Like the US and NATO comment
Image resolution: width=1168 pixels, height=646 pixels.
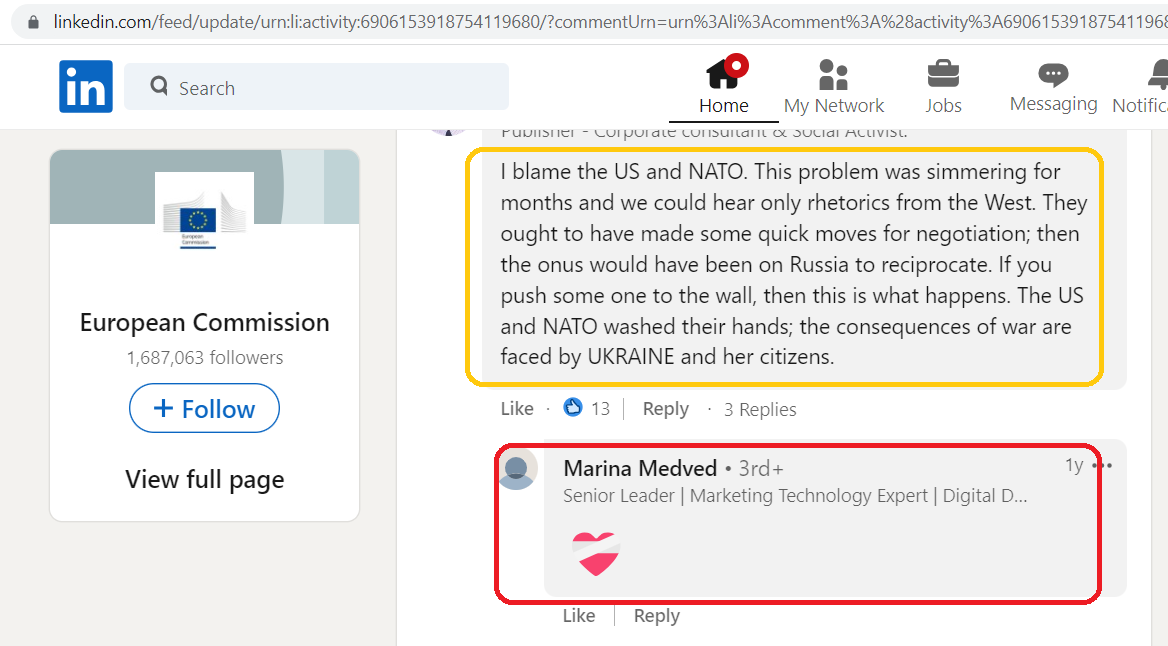517,408
